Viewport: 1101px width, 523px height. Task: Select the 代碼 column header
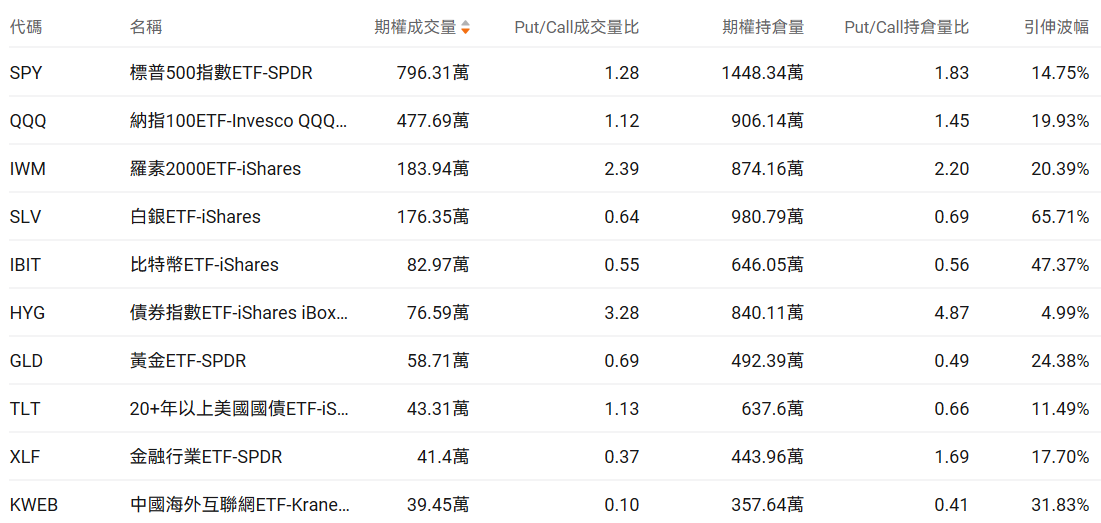click(25, 27)
